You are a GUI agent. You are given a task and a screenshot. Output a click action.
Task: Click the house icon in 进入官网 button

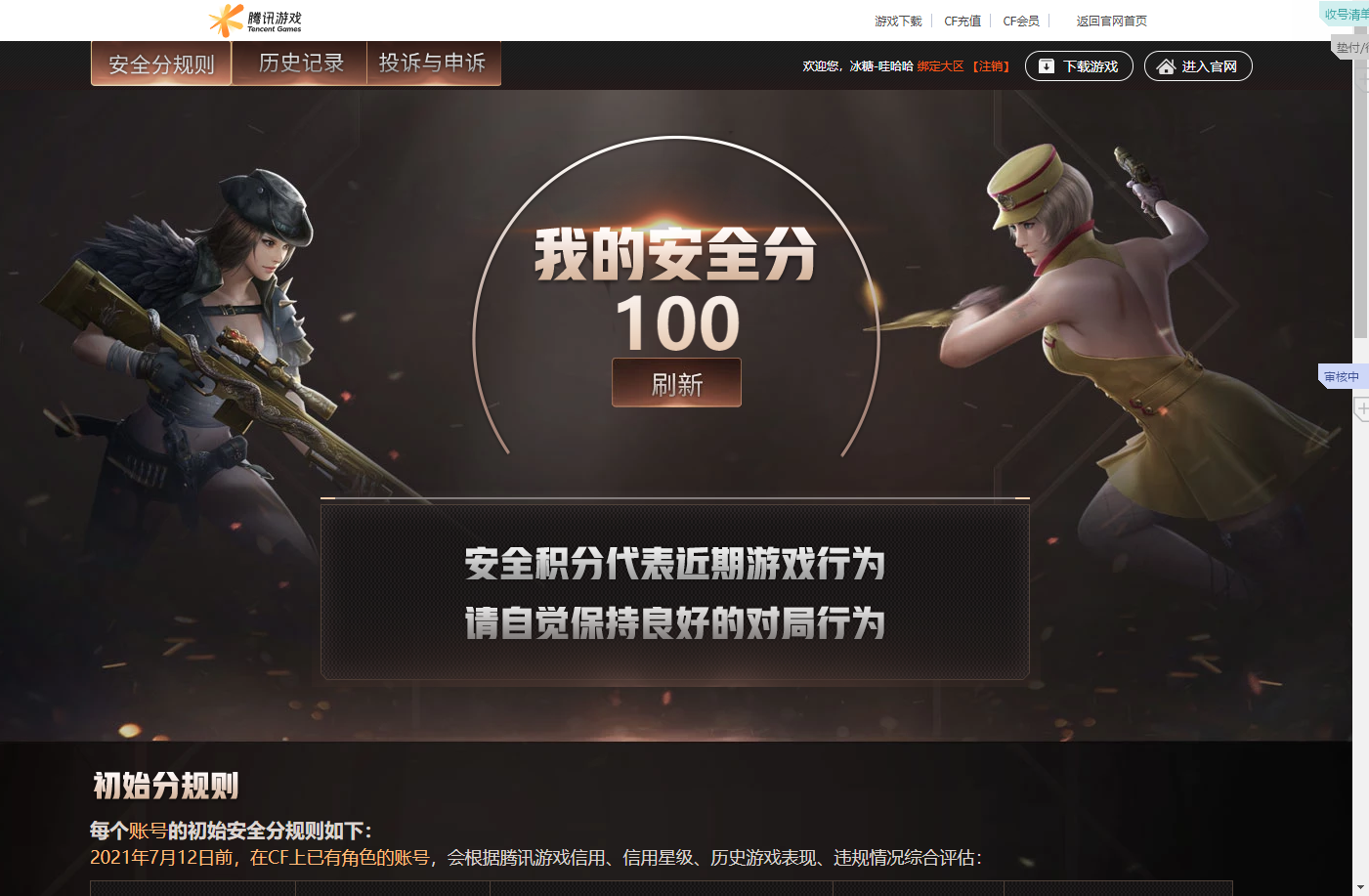tap(1166, 66)
